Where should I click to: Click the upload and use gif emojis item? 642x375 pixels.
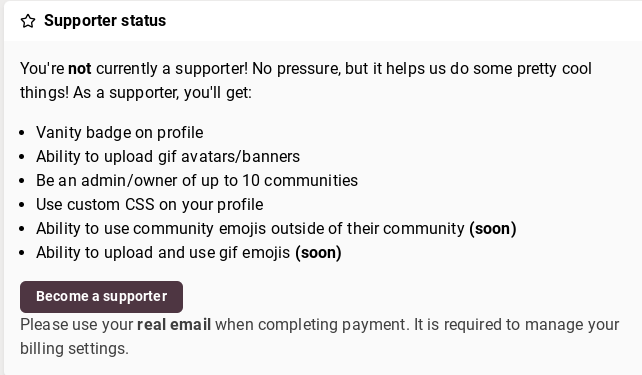188,253
